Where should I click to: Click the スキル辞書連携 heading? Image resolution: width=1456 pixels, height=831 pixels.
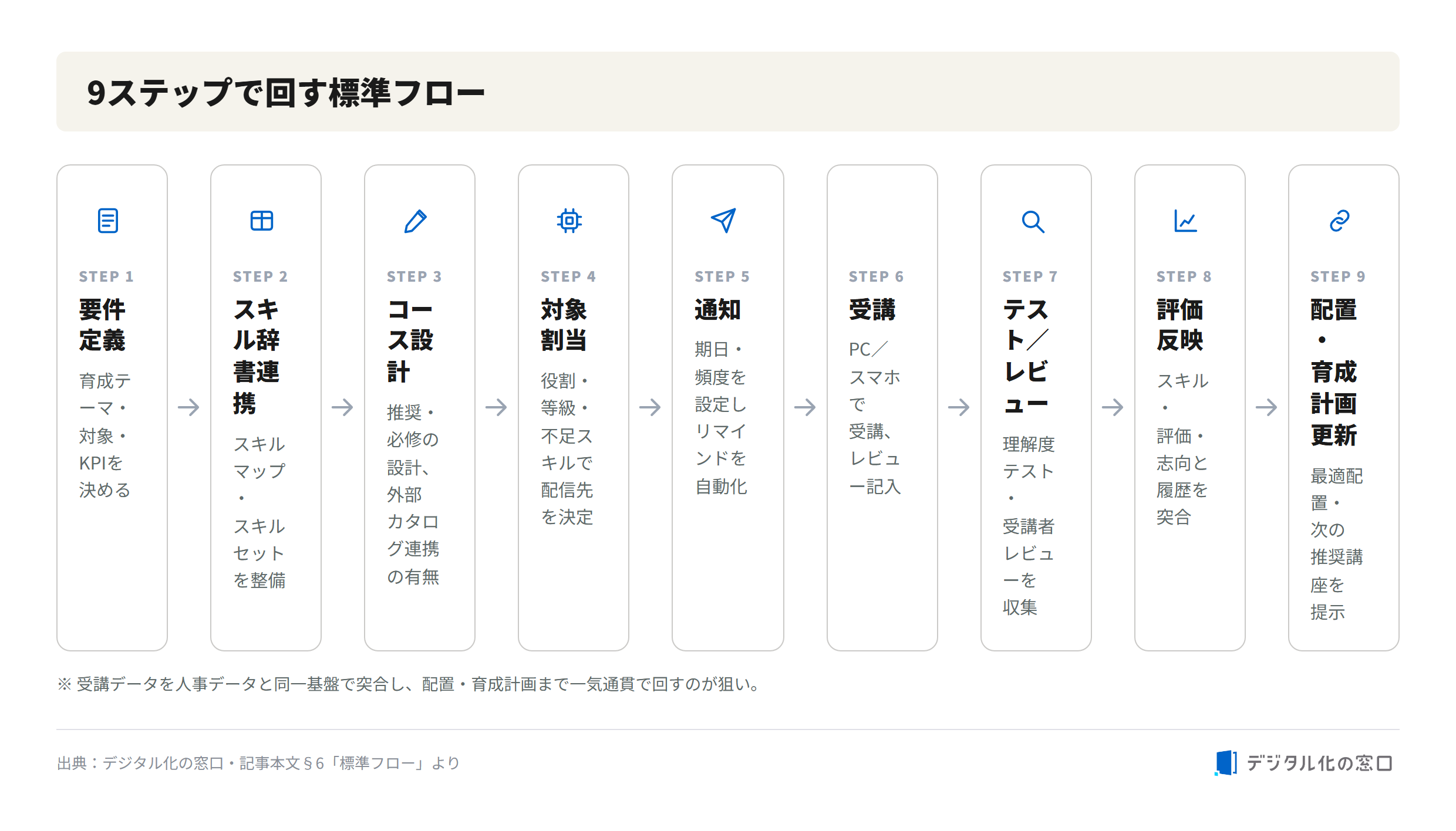point(256,356)
